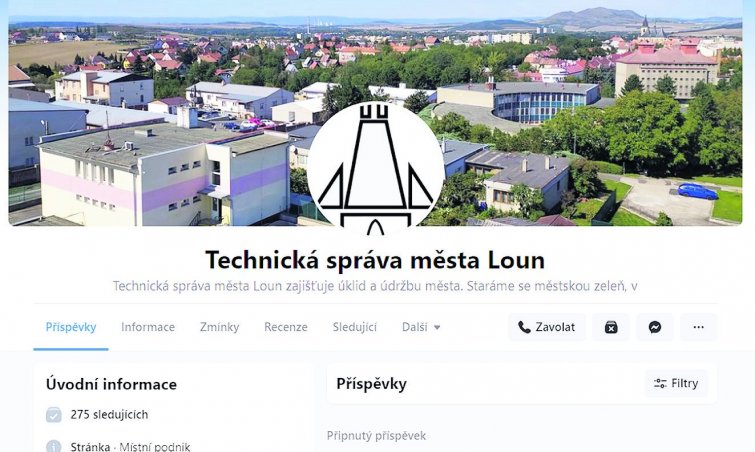Open the three-dots more options button
Viewport: 755px width, 452px height.
(698, 327)
